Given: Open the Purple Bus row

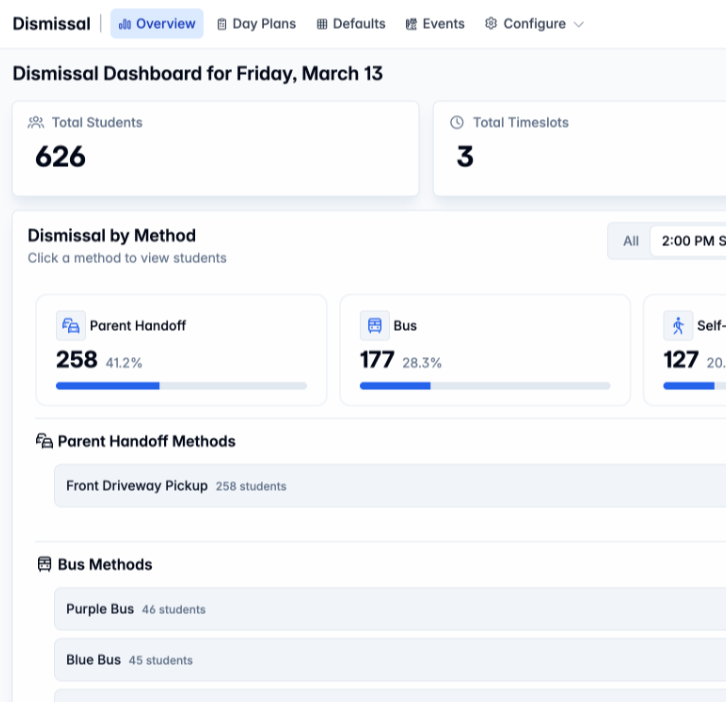Looking at the screenshot, I should [x=390, y=609].
